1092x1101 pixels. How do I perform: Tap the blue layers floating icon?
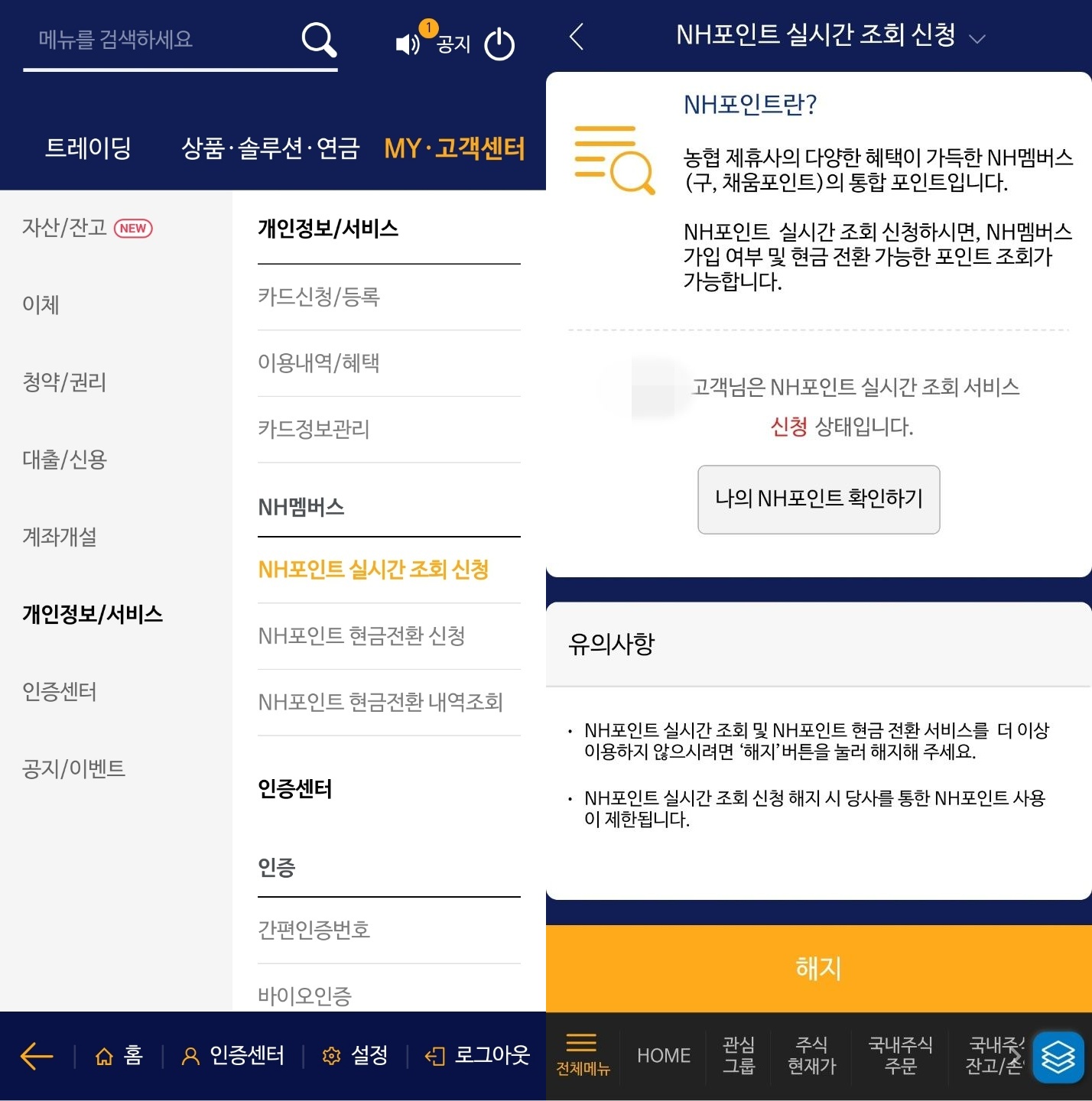(x=1058, y=1057)
